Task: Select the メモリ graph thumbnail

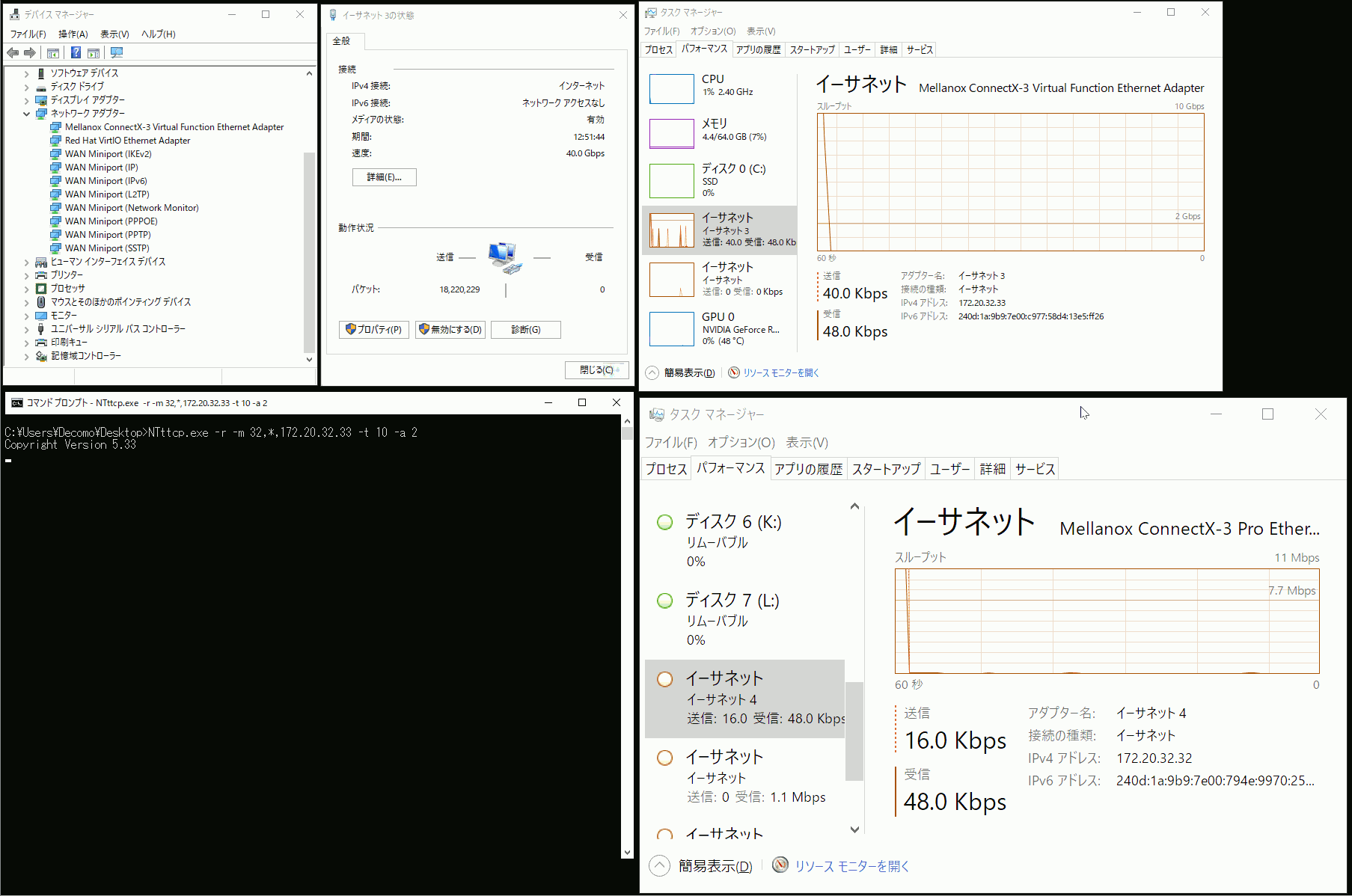Action: (671, 134)
